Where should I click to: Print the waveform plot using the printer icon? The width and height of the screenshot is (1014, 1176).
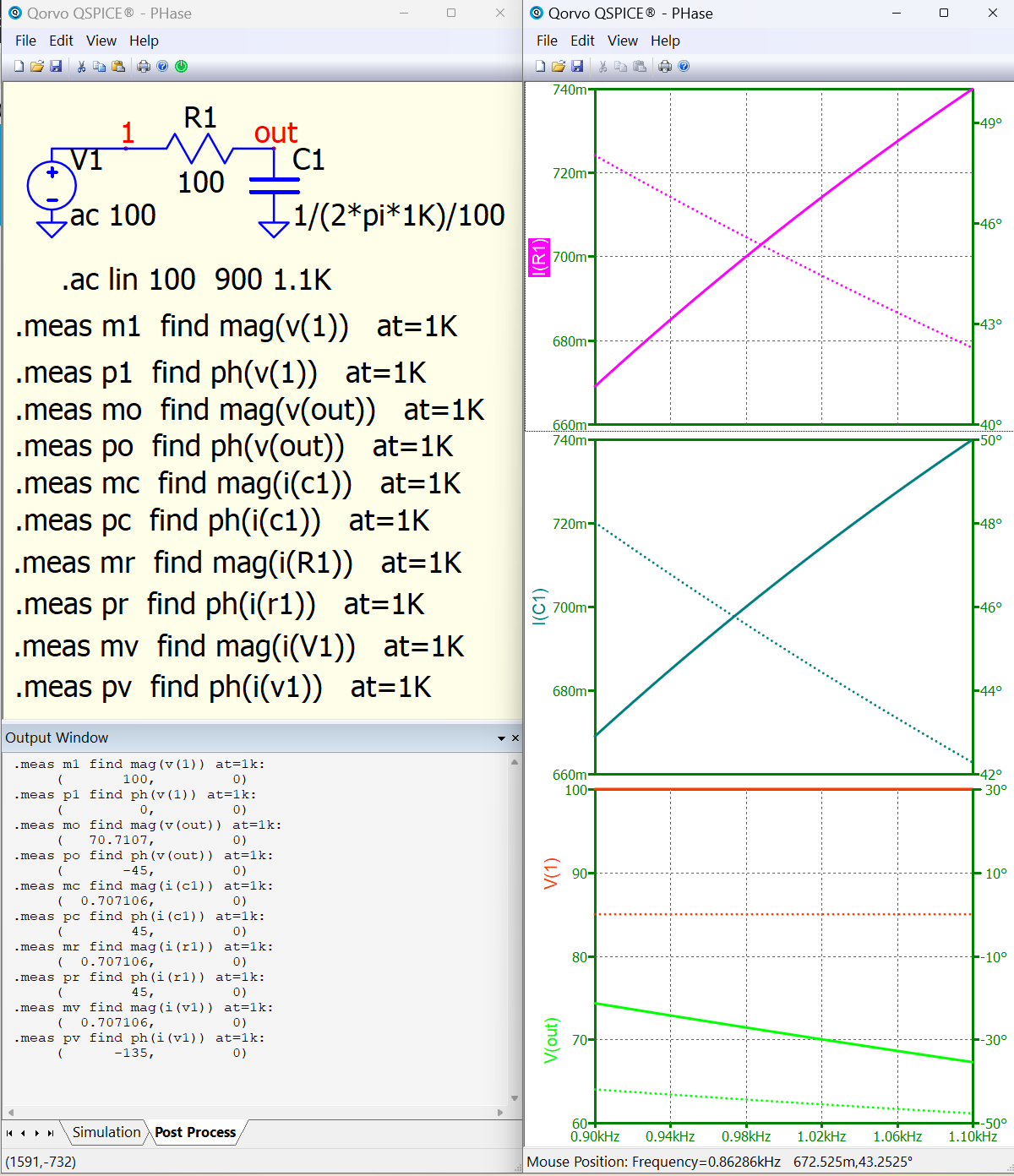click(665, 66)
